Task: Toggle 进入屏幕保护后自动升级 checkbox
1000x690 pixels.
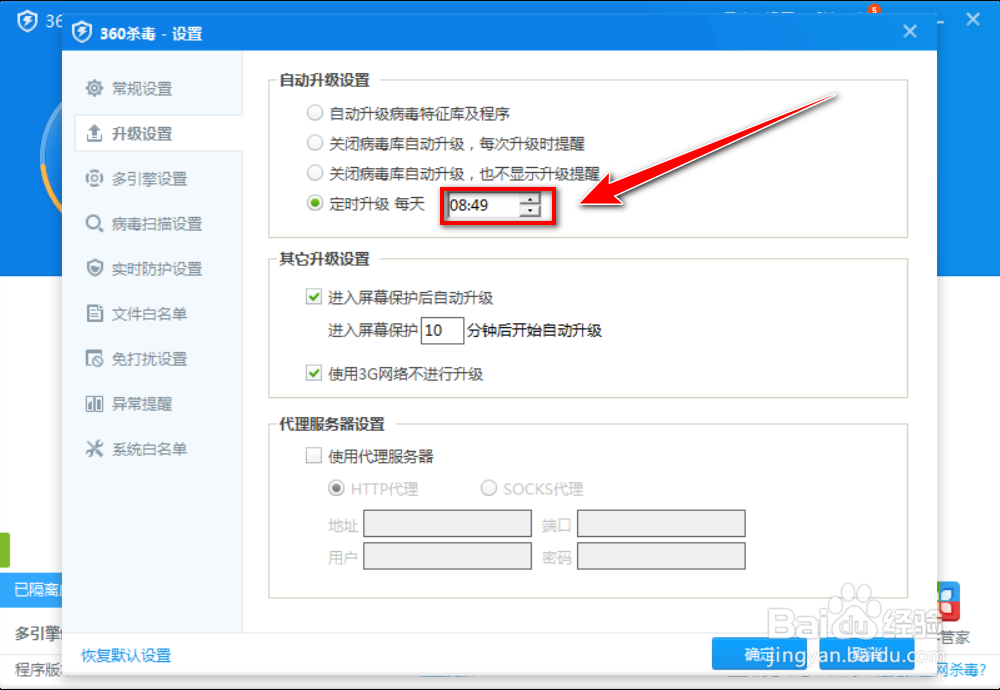Action: [314, 297]
